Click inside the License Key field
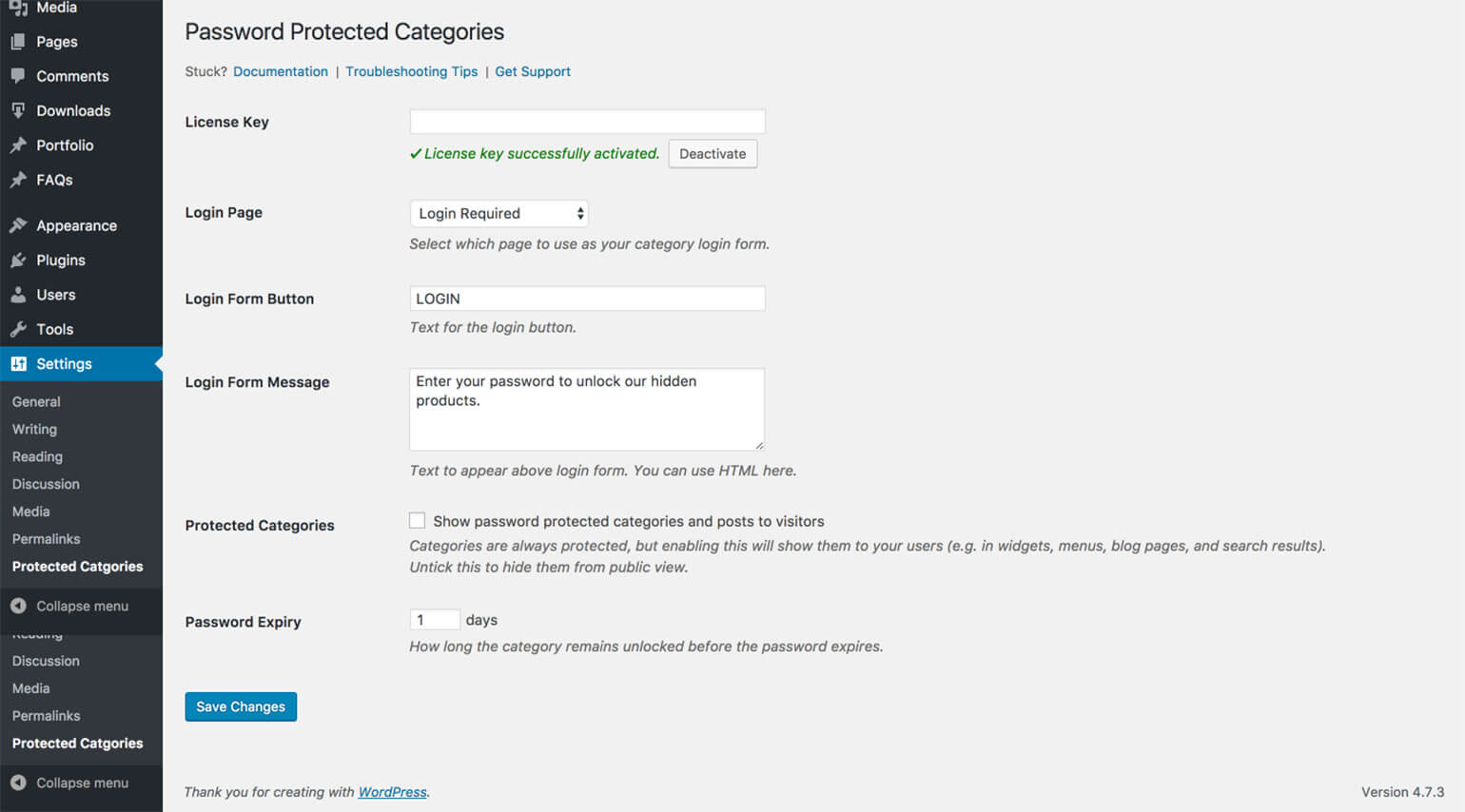The height and width of the screenshot is (812, 1465). click(x=587, y=121)
